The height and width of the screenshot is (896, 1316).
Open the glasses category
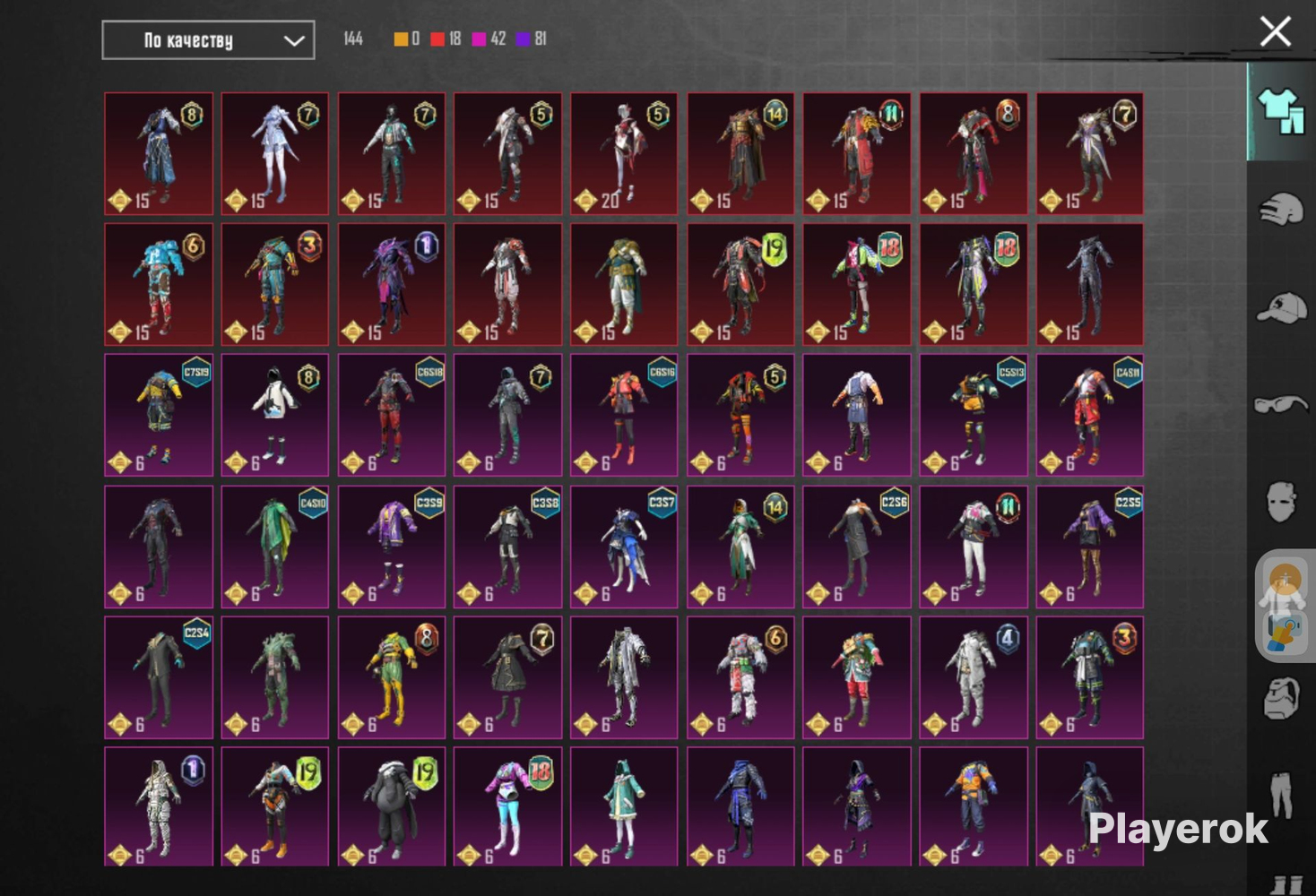[1281, 404]
